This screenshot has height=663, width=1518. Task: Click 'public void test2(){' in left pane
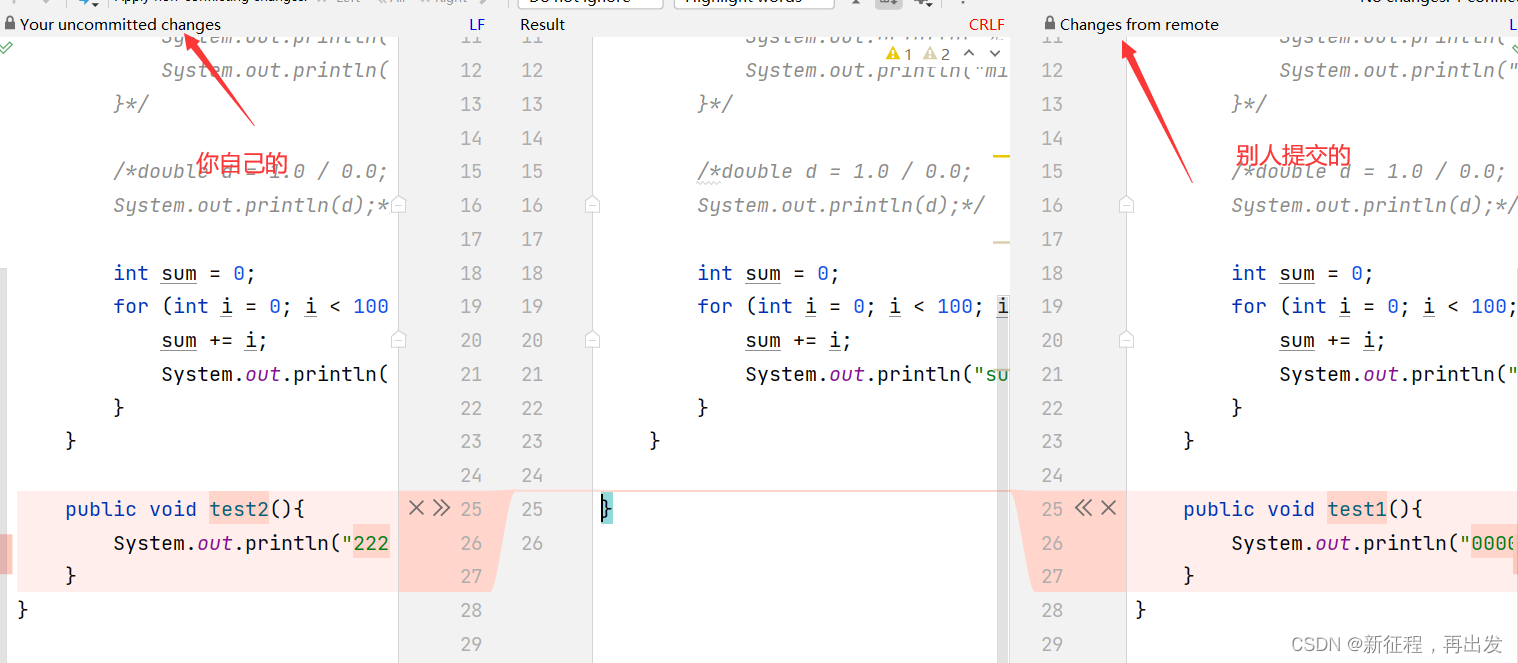pos(185,509)
